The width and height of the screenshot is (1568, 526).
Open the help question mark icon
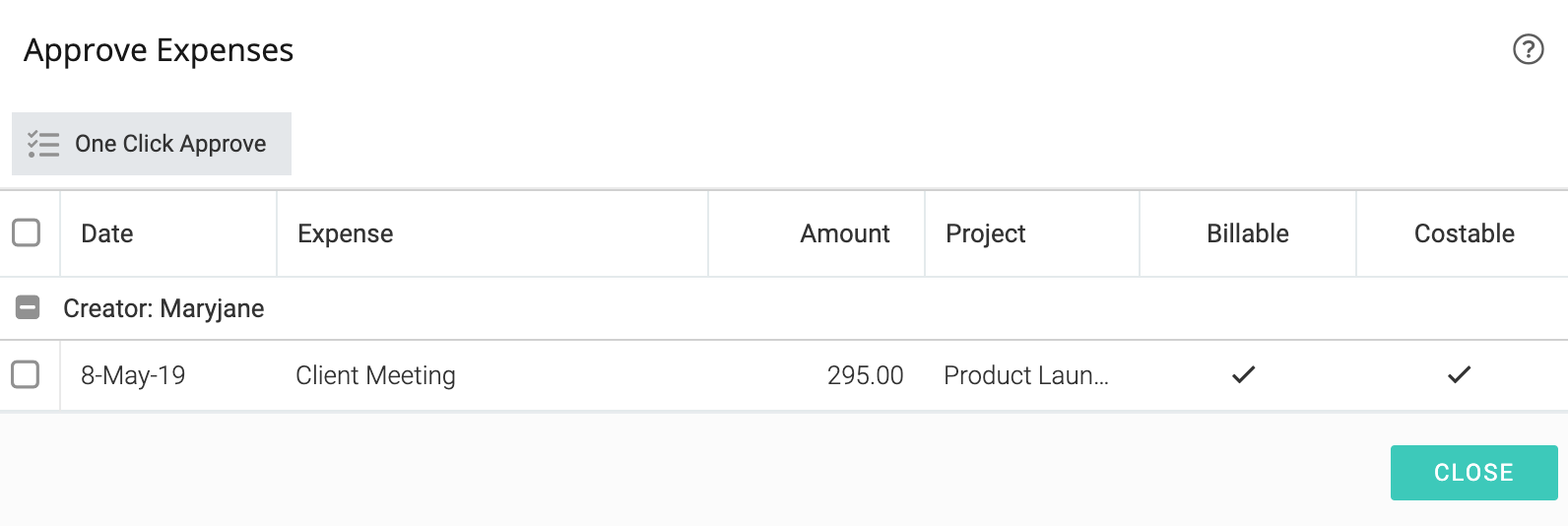[x=1528, y=49]
